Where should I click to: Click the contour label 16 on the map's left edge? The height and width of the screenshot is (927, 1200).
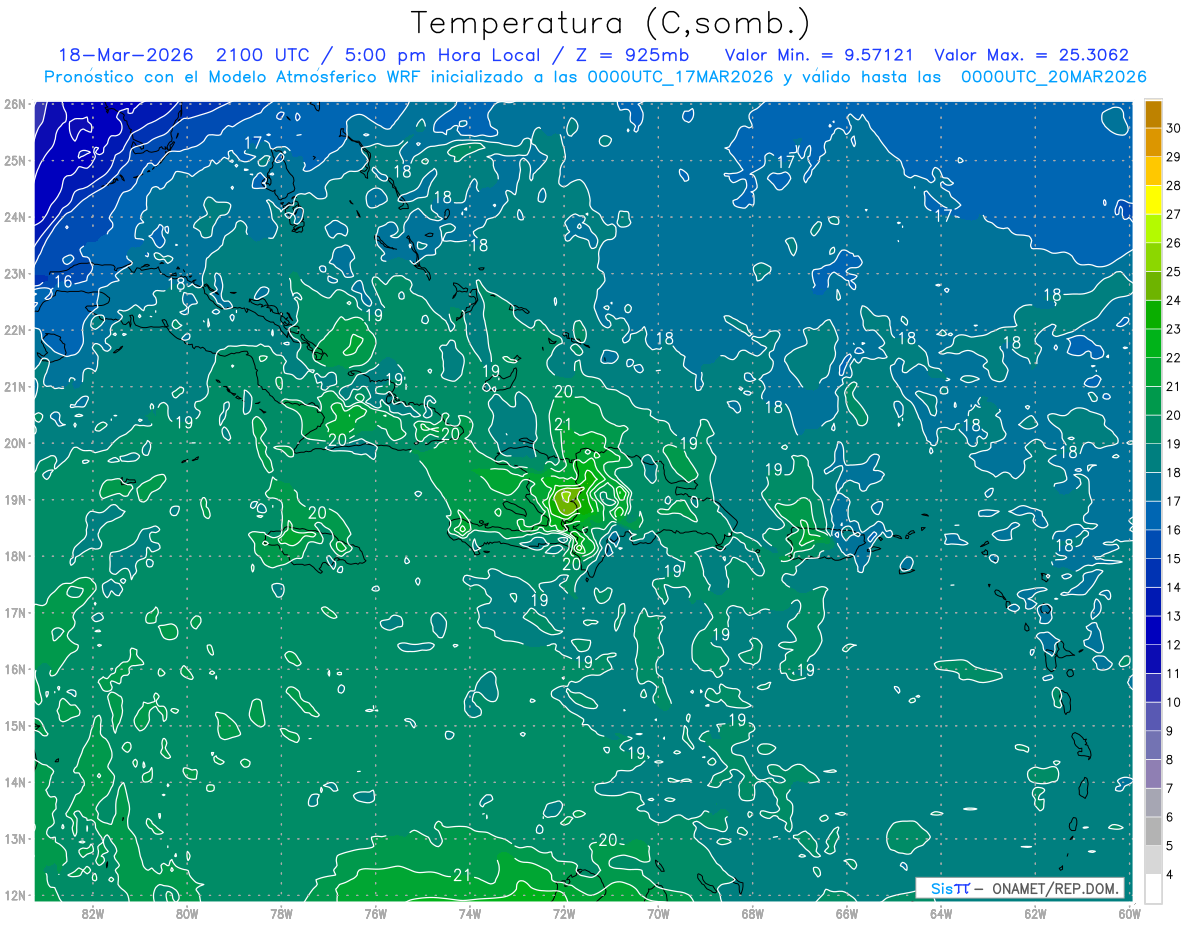click(63, 282)
